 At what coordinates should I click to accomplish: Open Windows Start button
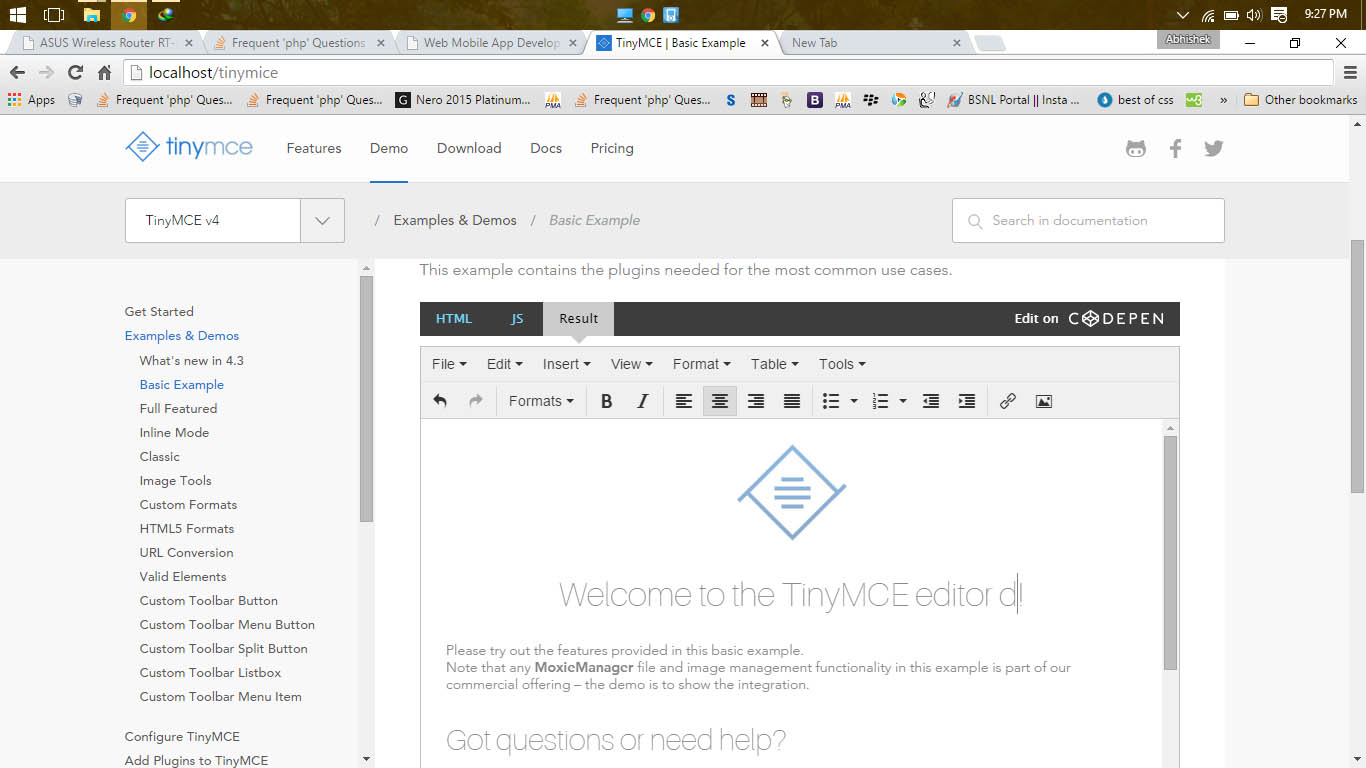point(18,15)
